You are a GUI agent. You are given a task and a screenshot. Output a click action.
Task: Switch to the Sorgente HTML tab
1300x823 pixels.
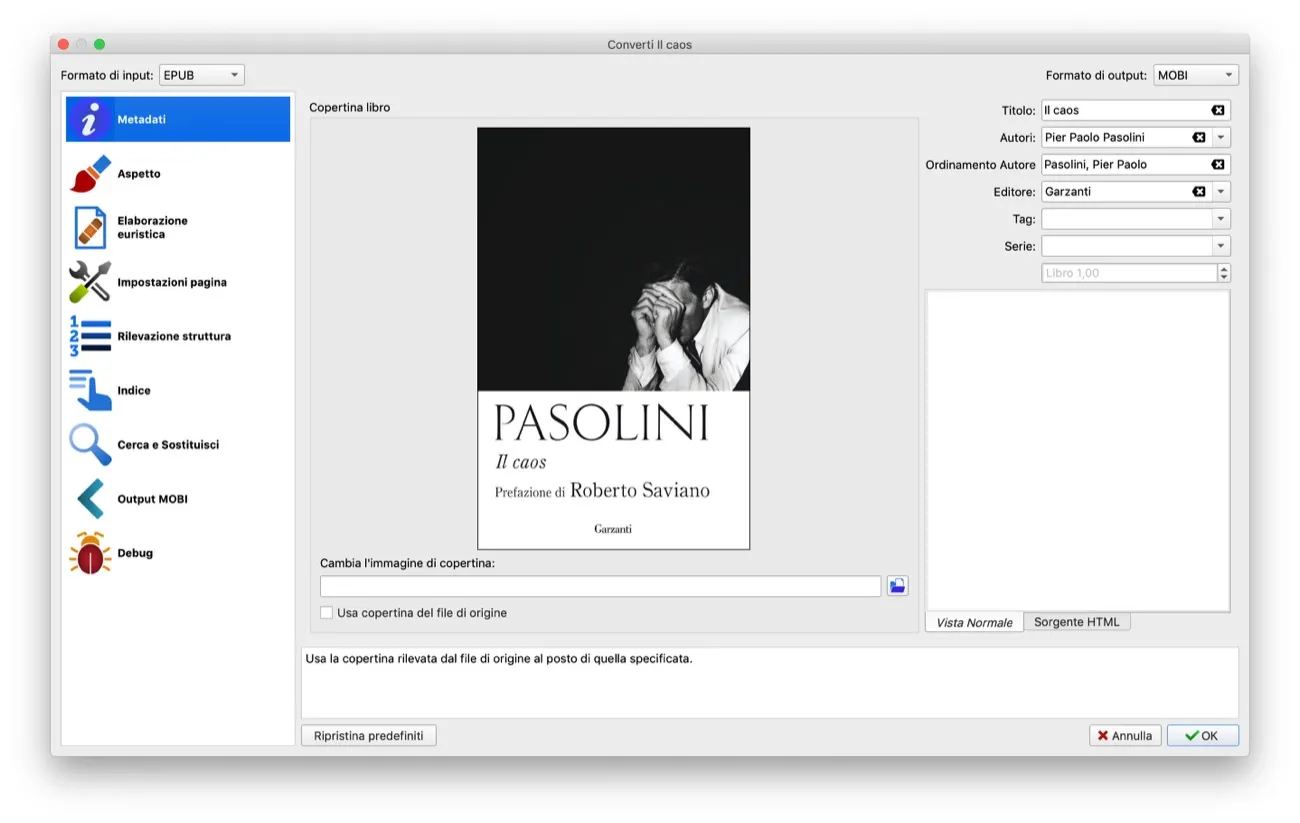click(x=1077, y=621)
